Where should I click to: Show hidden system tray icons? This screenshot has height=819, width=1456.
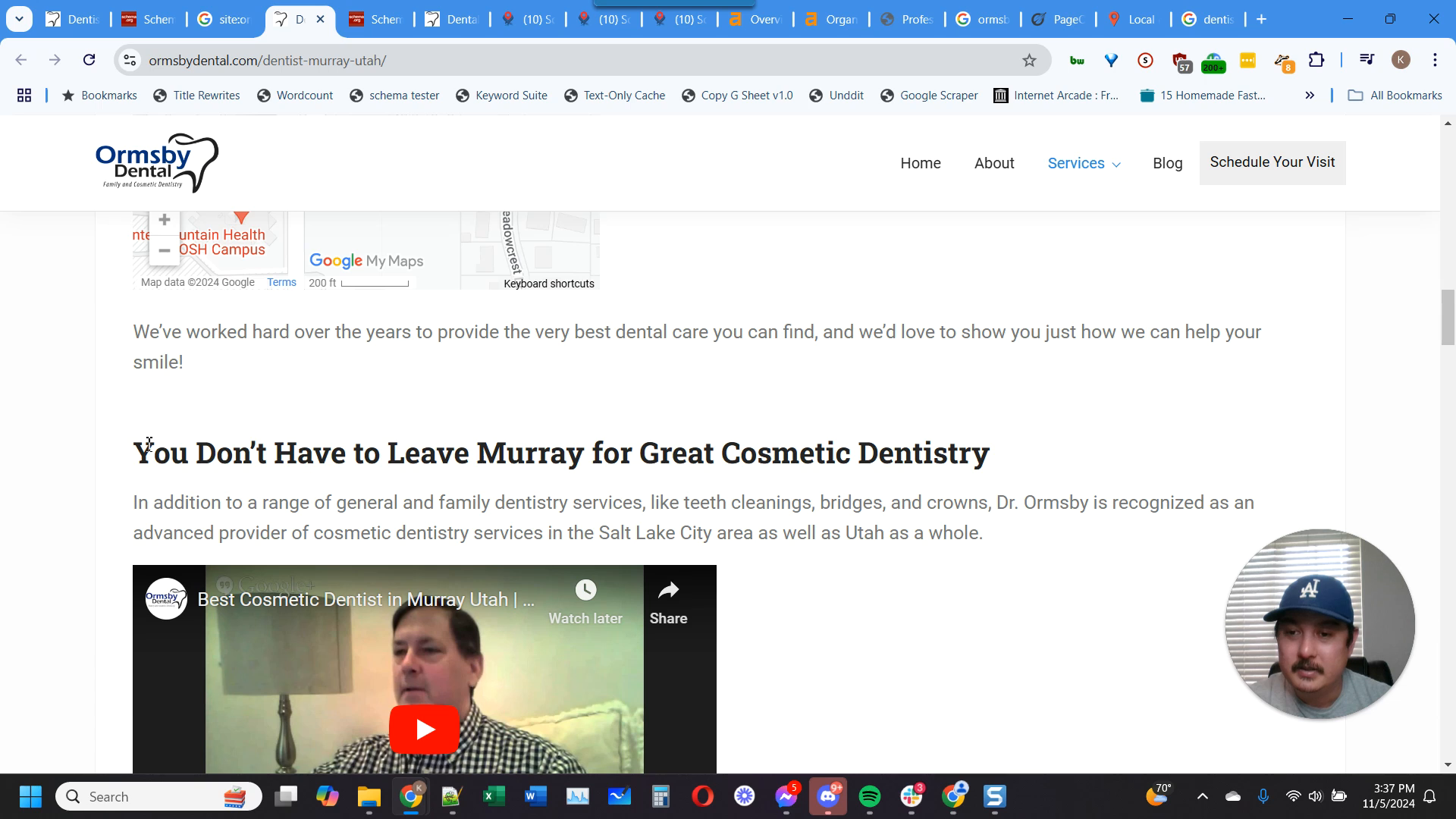[x=1202, y=796]
